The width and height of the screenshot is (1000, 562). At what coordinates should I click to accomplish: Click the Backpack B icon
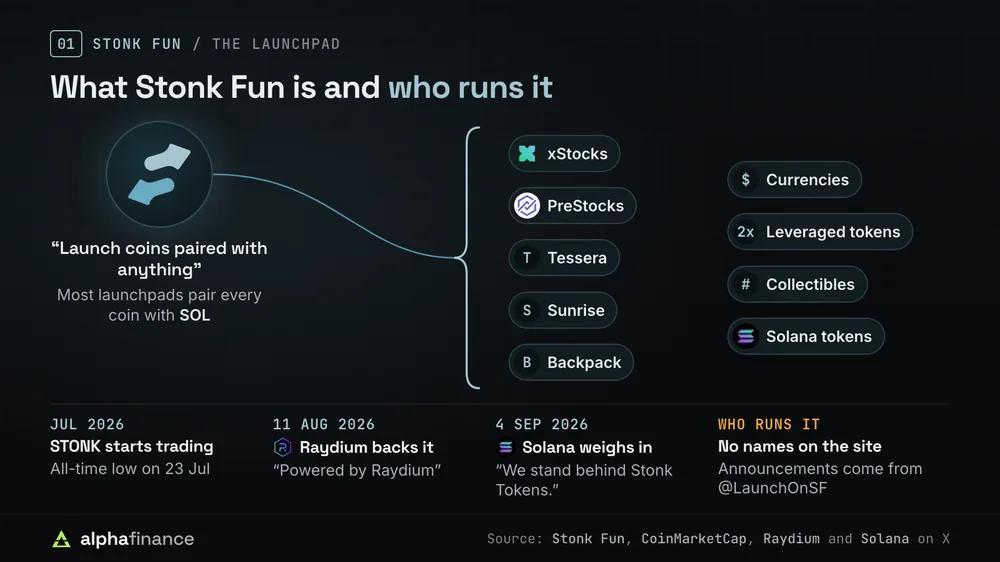pos(527,362)
